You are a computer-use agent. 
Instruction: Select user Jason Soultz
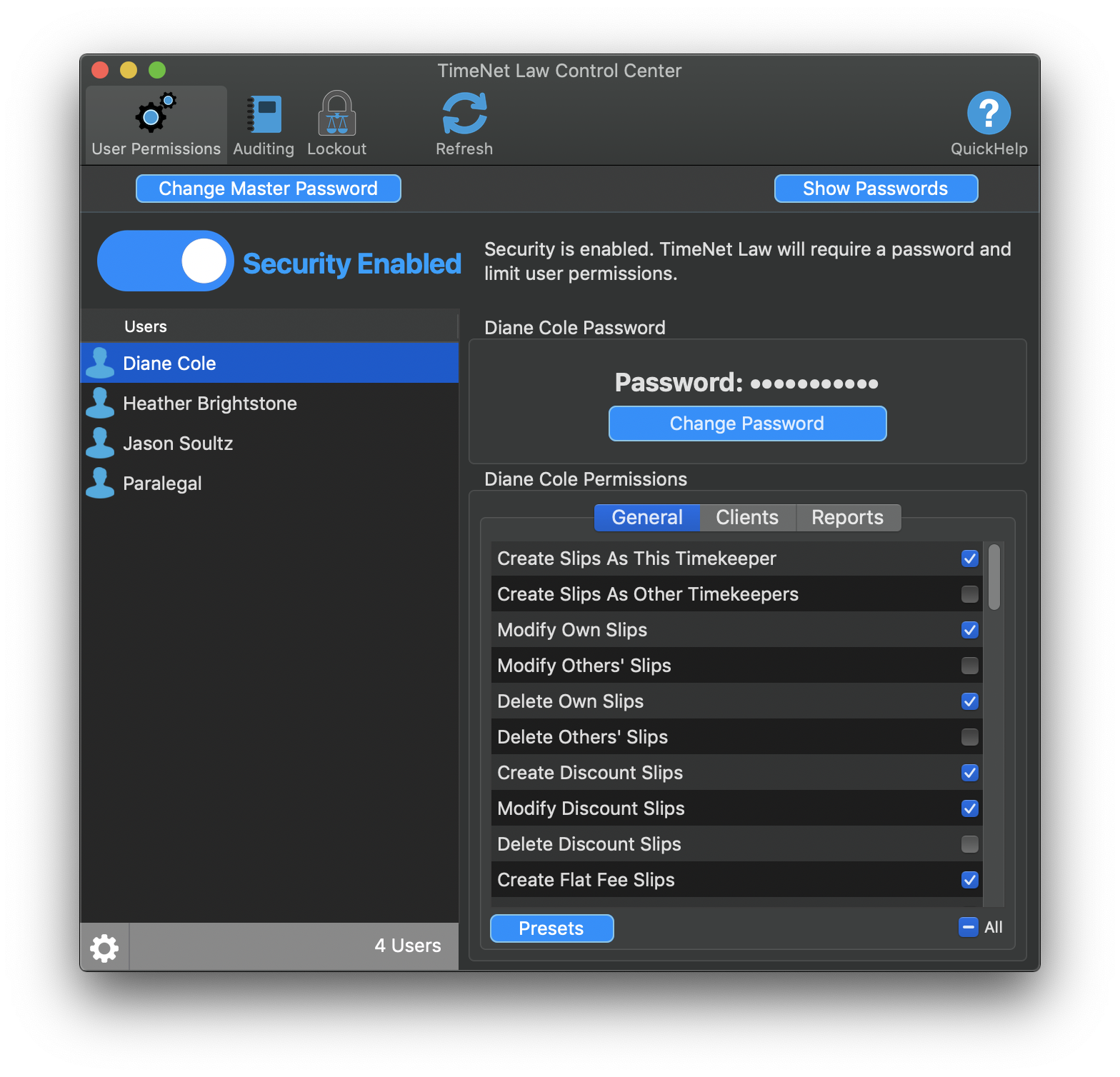[269, 443]
